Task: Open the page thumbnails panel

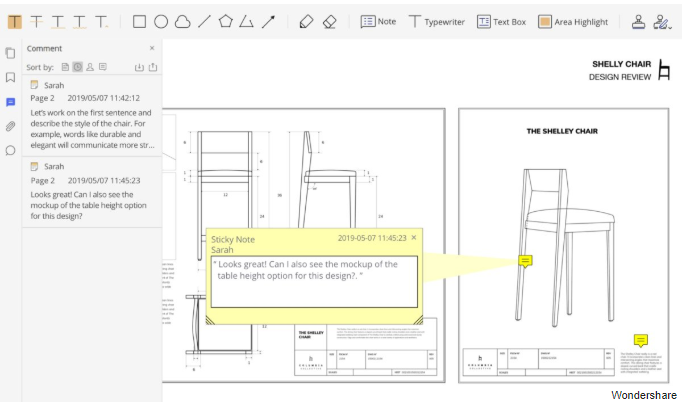Action: (x=10, y=53)
